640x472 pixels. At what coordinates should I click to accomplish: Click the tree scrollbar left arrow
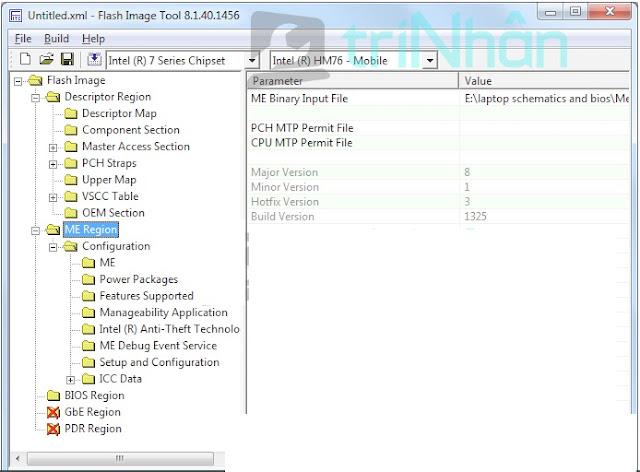(x=18, y=458)
